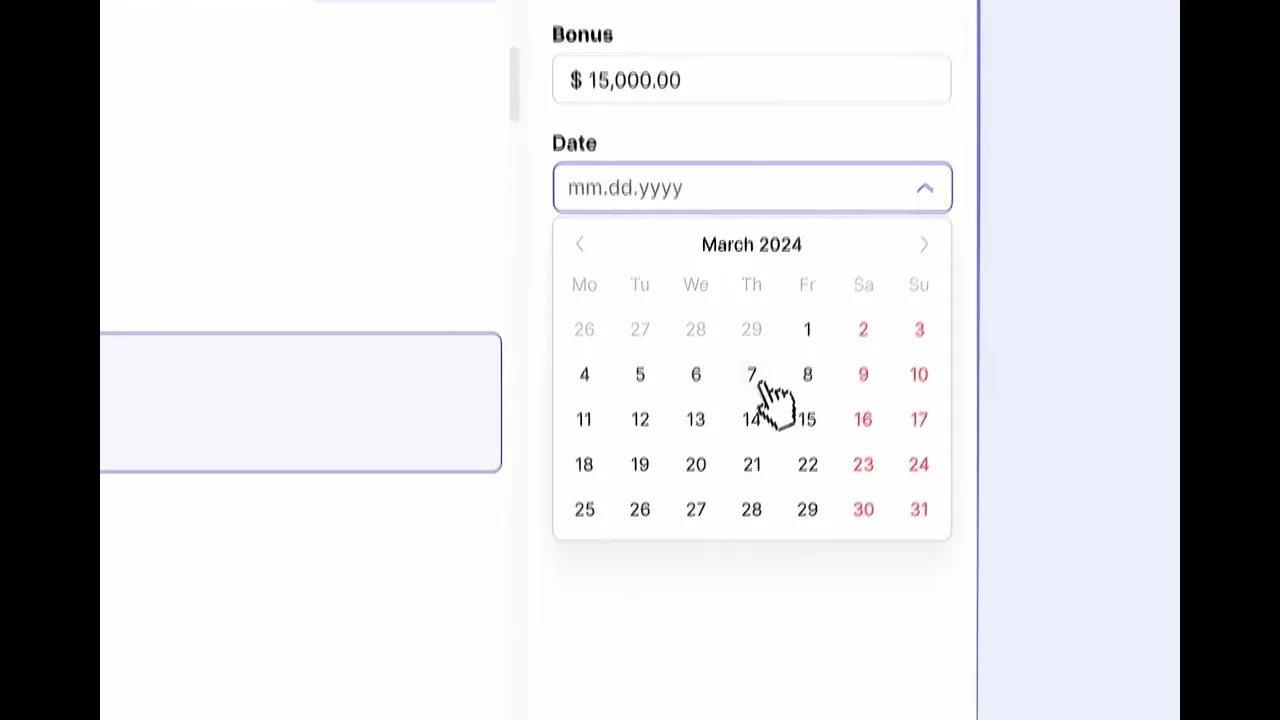Collapse the Date picker chevron

coord(925,188)
